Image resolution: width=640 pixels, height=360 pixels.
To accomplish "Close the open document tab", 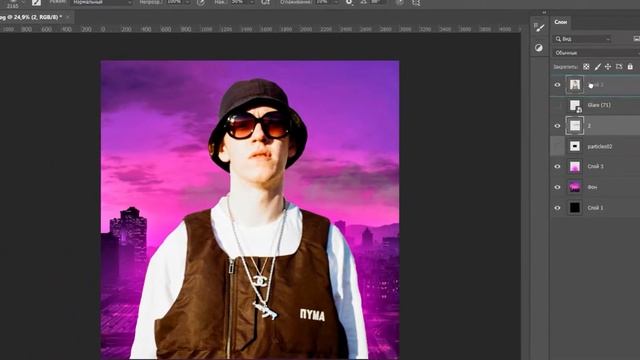I will 68,17.
